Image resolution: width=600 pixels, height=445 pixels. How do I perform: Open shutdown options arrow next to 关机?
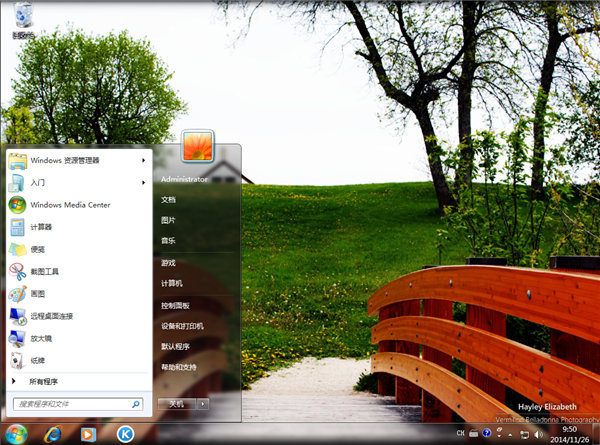click(203, 404)
